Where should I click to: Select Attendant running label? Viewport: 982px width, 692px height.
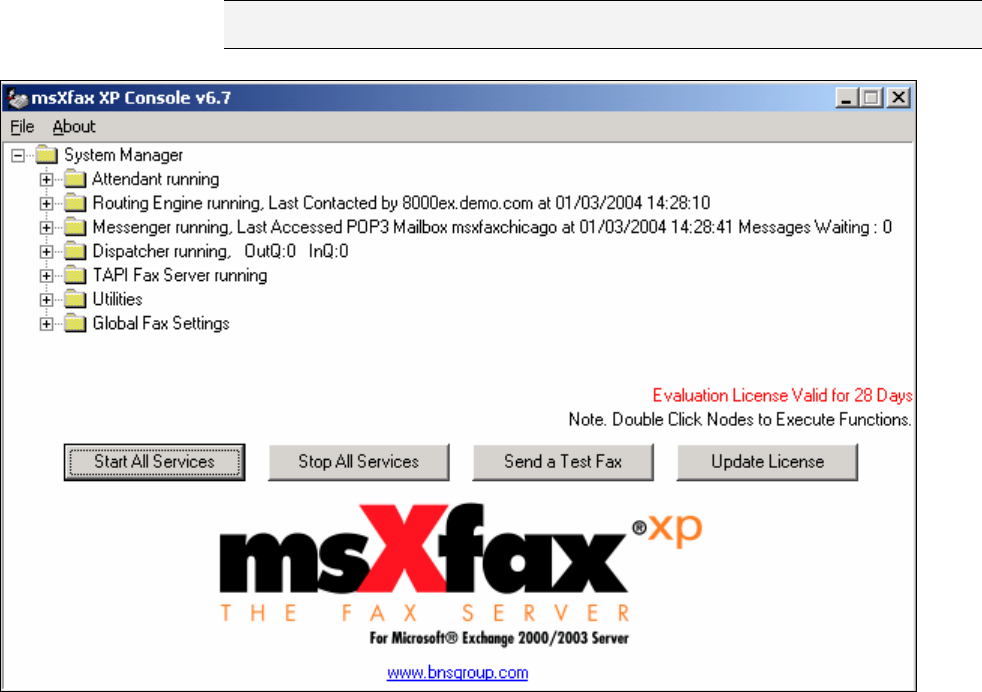pyautogui.click(x=156, y=179)
